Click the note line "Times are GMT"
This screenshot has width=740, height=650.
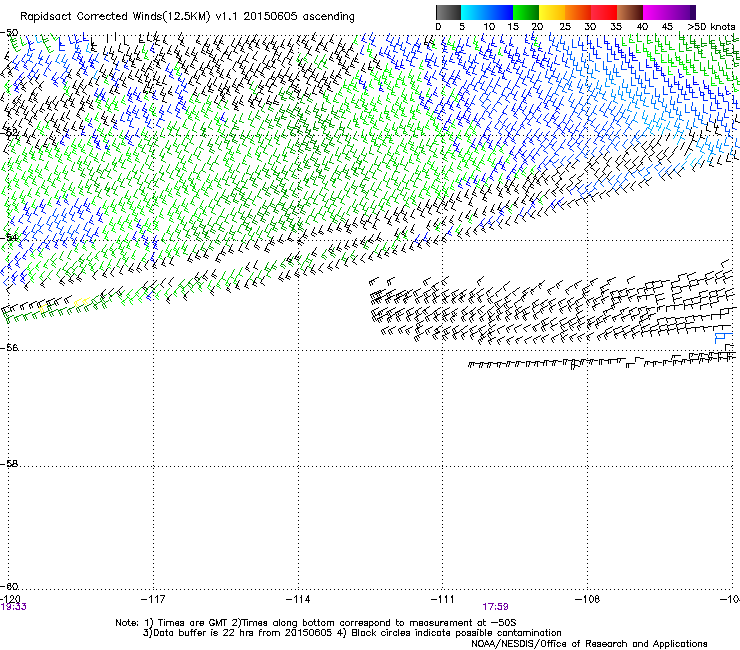pyautogui.click(x=193, y=623)
